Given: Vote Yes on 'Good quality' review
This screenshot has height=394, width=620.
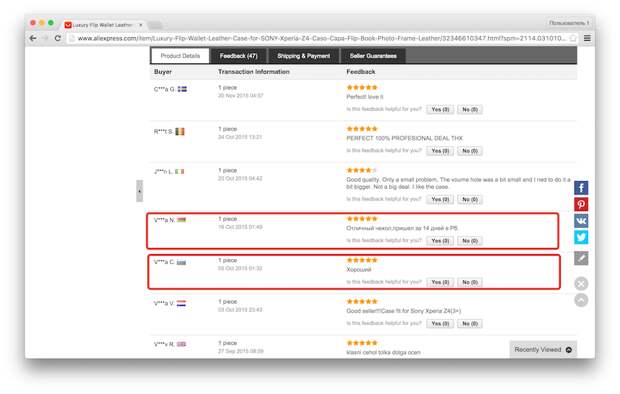Looking at the screenshot, I should click(440, 200).
